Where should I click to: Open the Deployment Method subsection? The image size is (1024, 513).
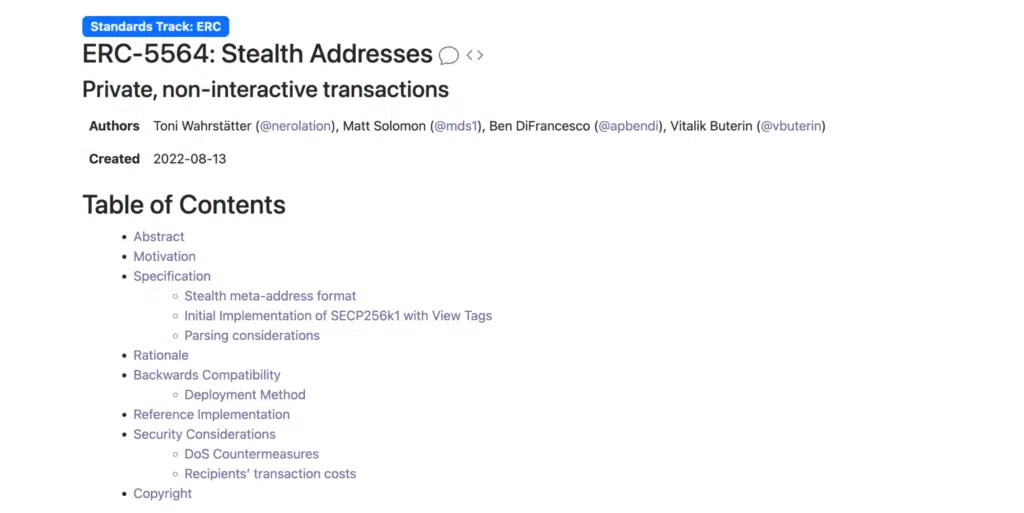click(245, 395)
